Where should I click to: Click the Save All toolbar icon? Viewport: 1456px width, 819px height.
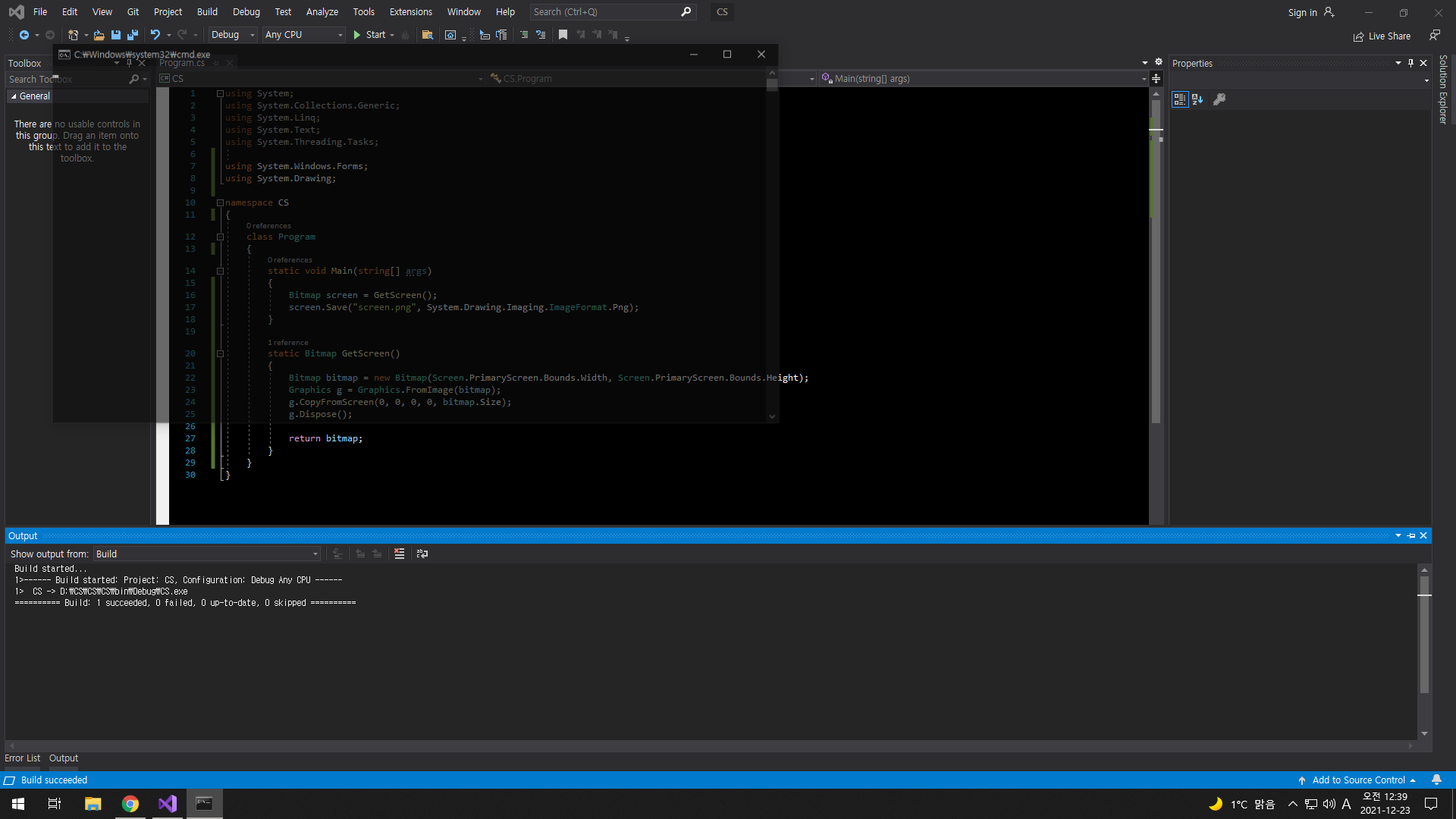pos(133,35)
